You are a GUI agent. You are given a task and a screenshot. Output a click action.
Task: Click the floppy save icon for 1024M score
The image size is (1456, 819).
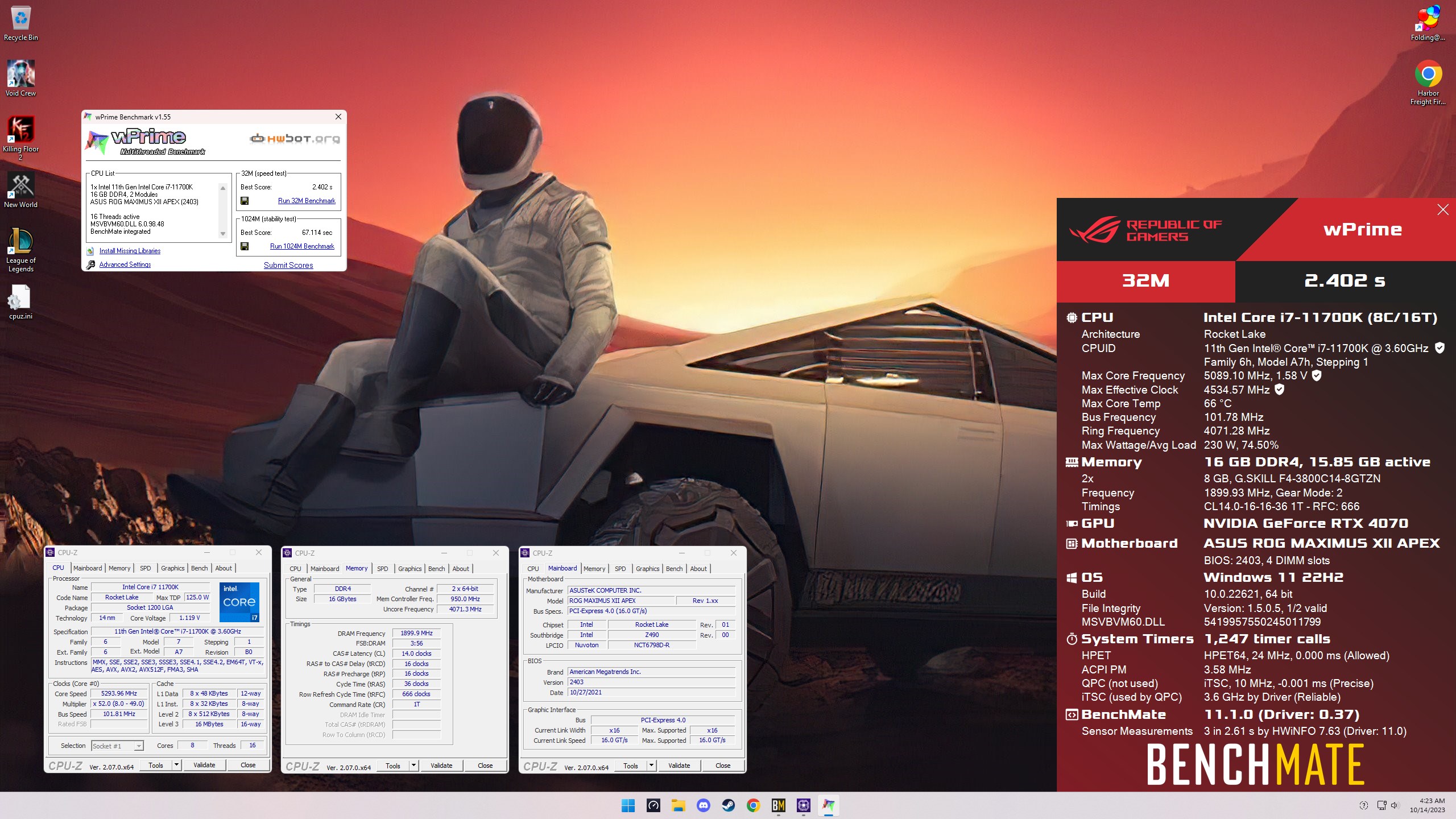[x=245, y=246]
